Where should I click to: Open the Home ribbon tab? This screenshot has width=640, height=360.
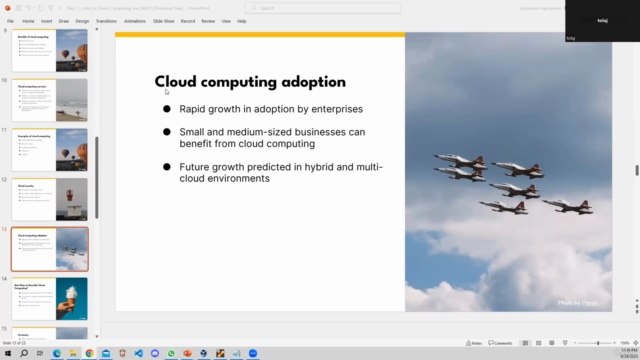tap(28, 21)
